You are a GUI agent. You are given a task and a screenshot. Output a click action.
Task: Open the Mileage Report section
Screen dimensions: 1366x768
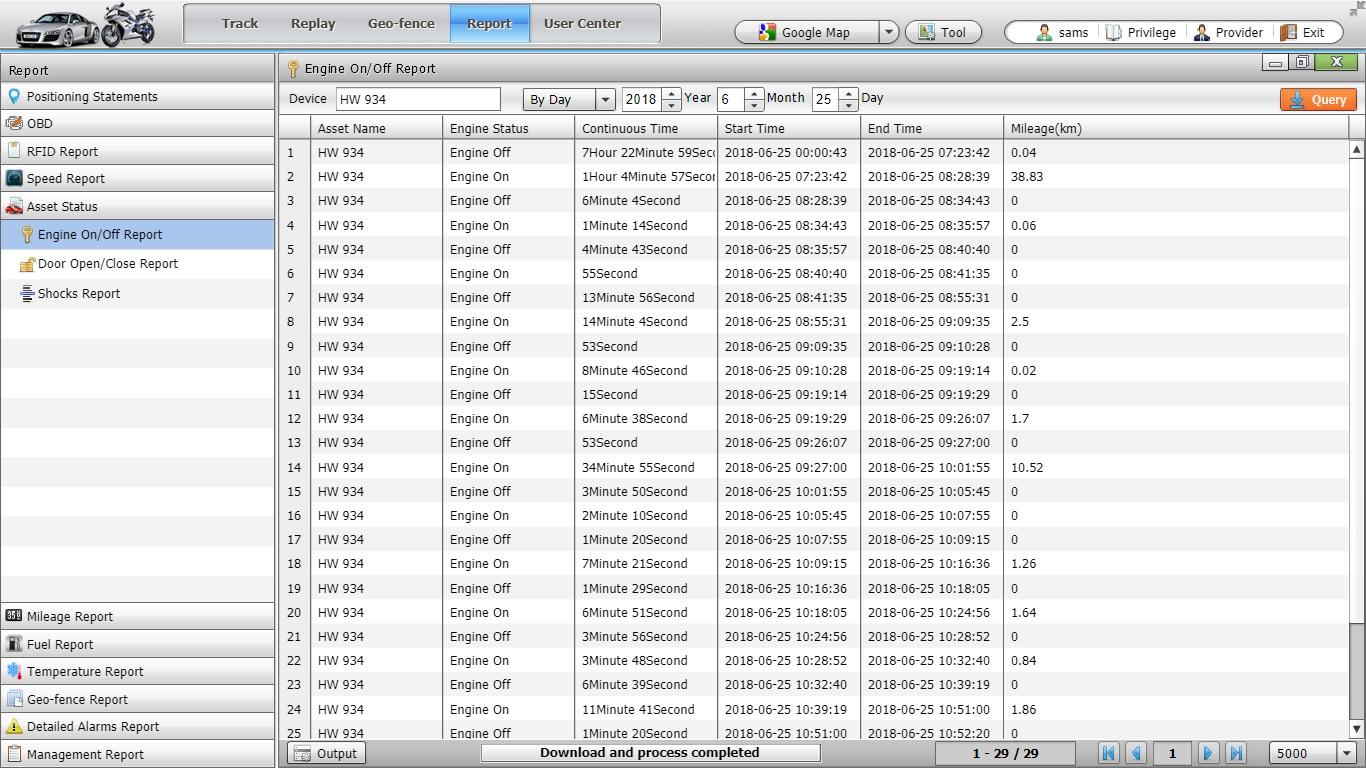pyautogui.click(x=138, y=617)
